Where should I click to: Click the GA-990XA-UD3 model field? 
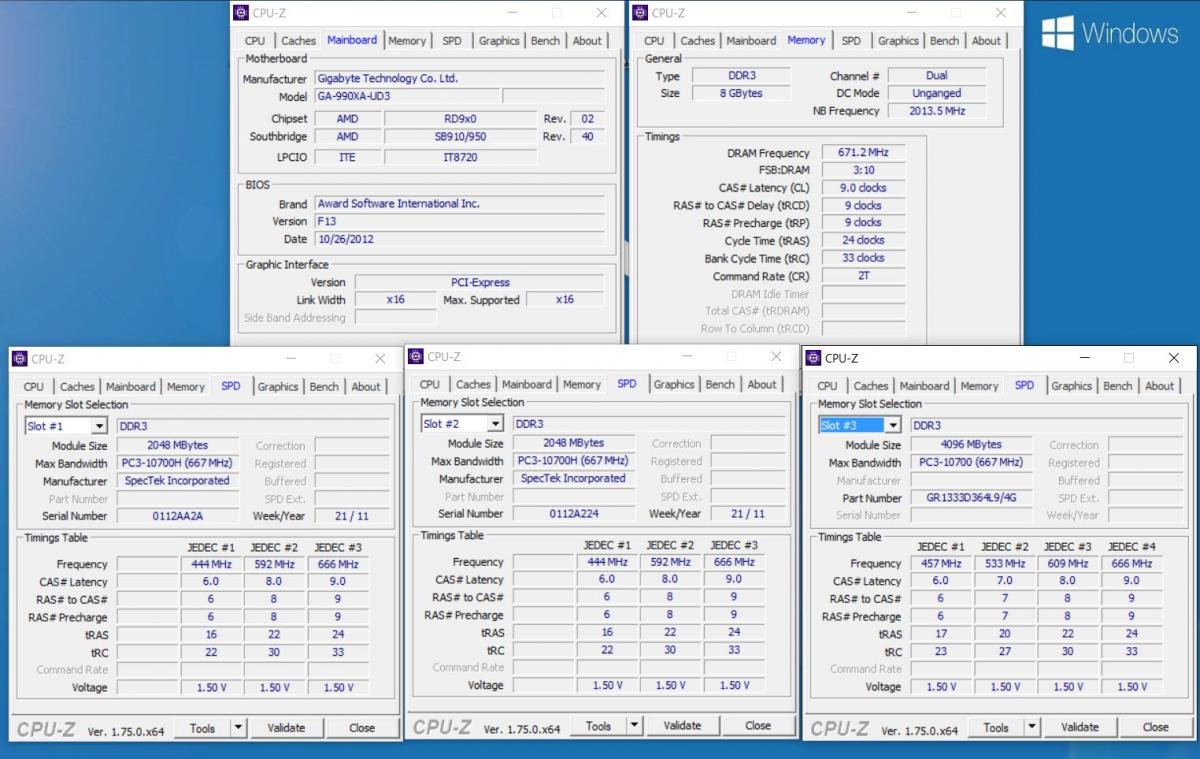click(406, 97)
